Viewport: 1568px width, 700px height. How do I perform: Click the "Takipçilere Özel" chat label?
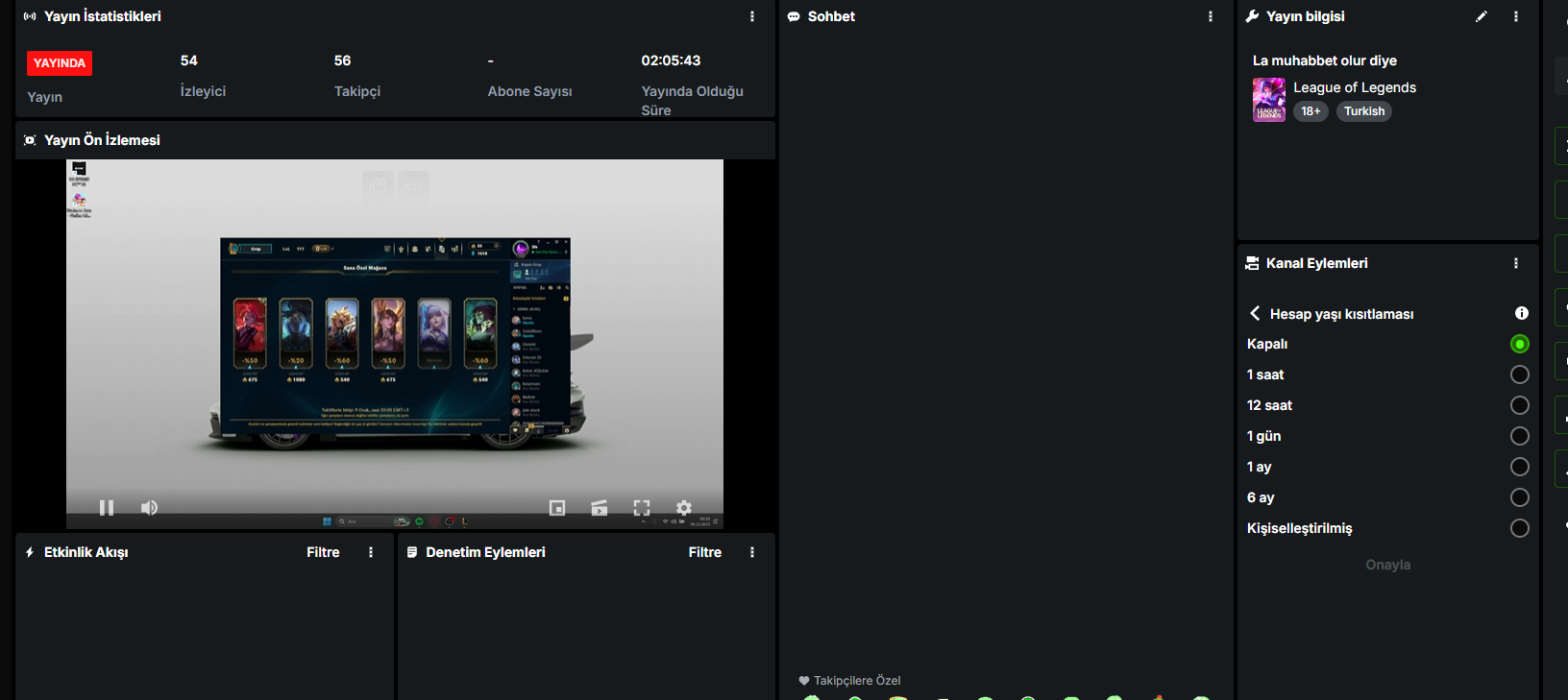[x=857, y=681]
